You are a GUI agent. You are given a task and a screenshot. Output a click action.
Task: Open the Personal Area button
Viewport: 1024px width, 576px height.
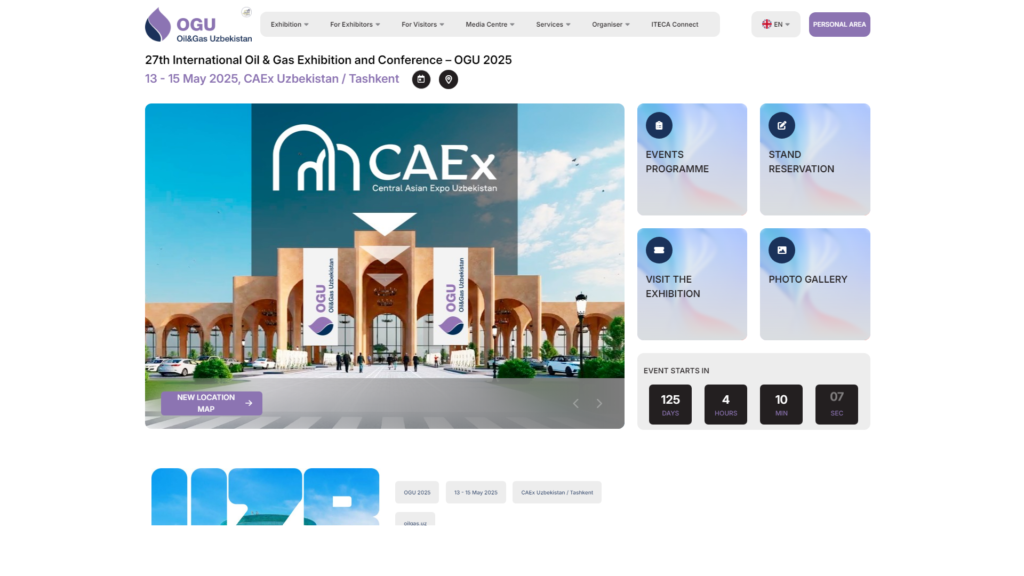coord(839,24)
